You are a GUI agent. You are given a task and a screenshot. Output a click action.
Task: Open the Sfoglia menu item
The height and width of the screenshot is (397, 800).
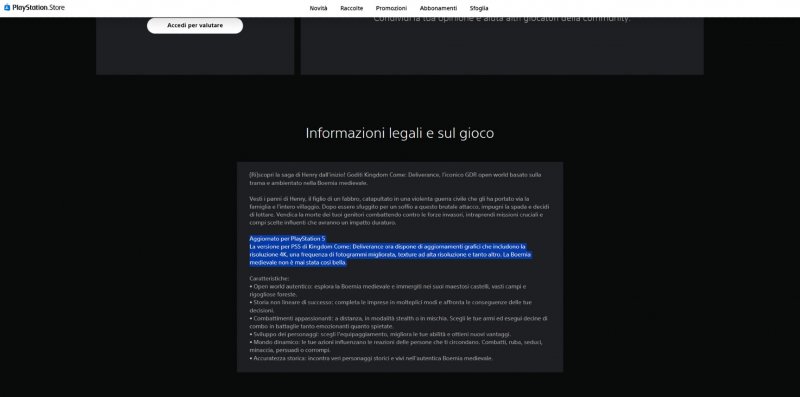479,8
